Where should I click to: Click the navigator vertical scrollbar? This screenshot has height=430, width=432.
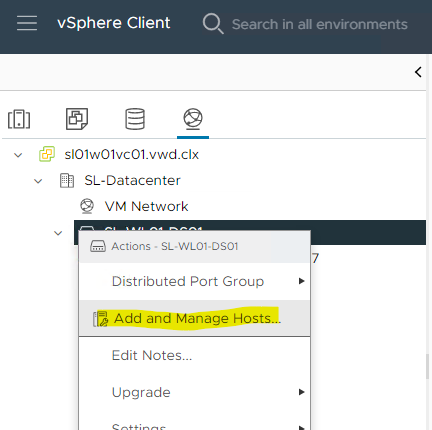click(x=427, y=367)
